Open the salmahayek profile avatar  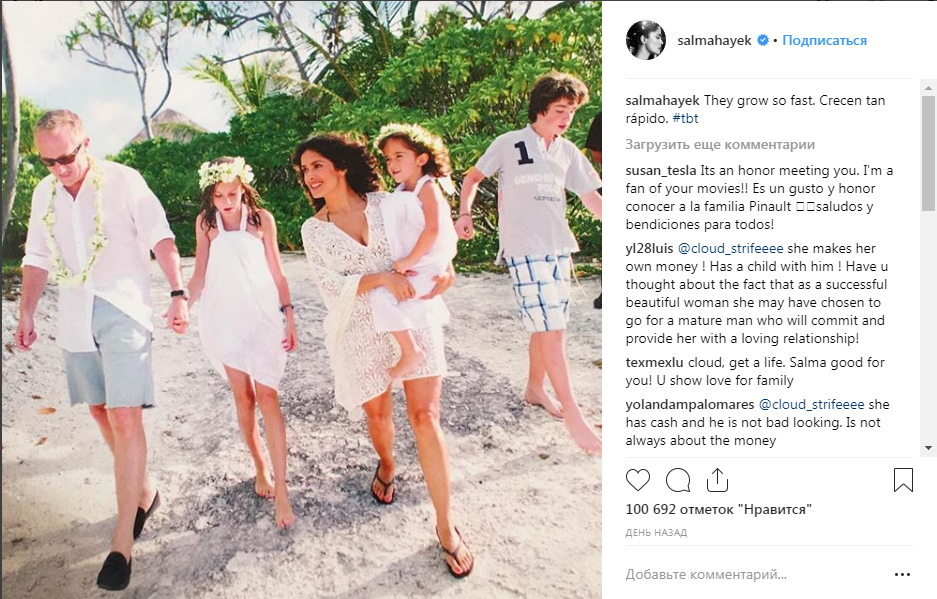645,40
